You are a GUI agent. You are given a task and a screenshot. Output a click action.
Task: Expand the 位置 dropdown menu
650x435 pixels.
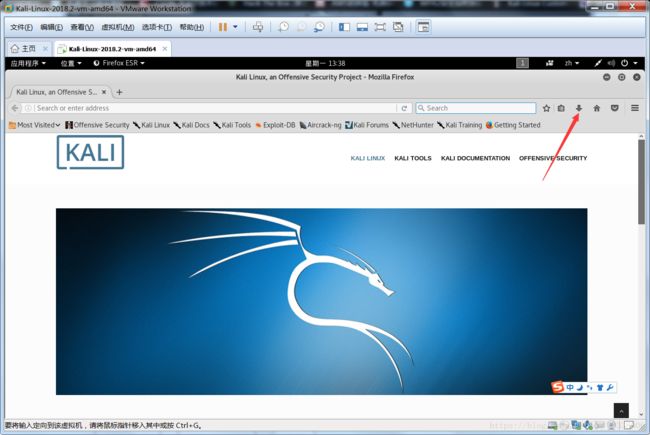[x=71, y=63]
